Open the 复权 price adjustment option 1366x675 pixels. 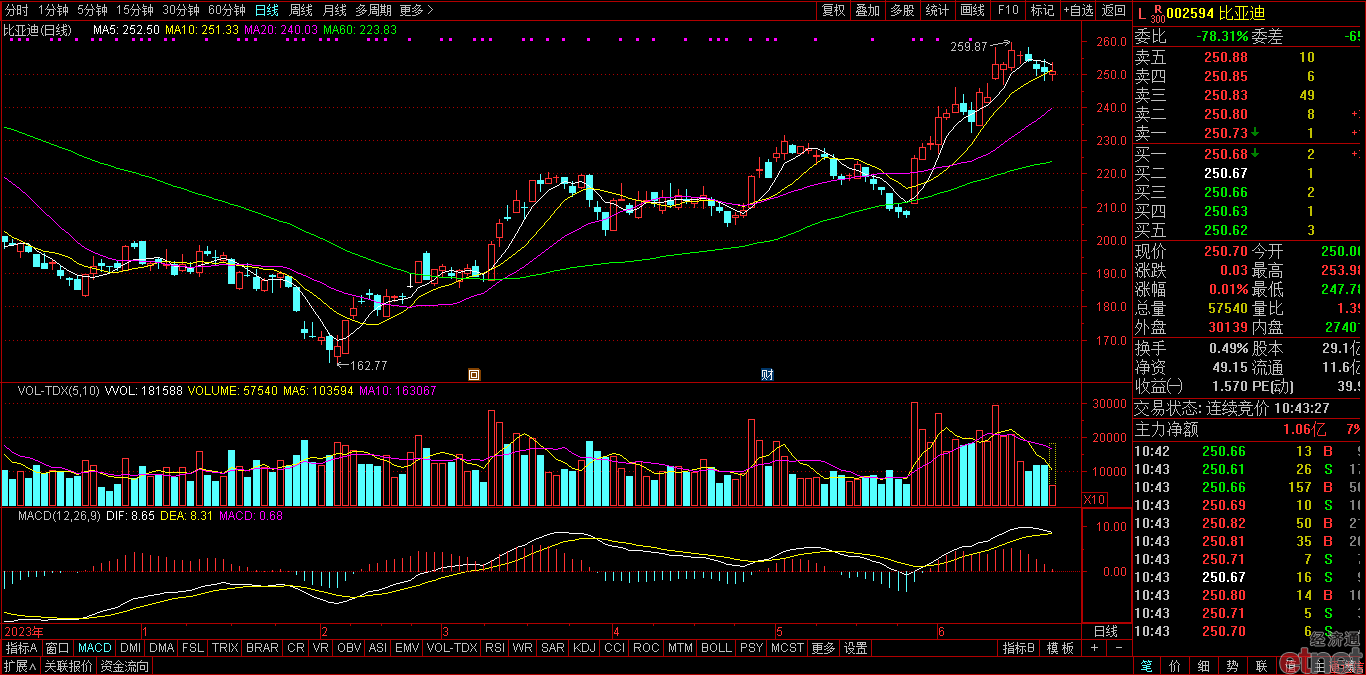tap(833, 10)
